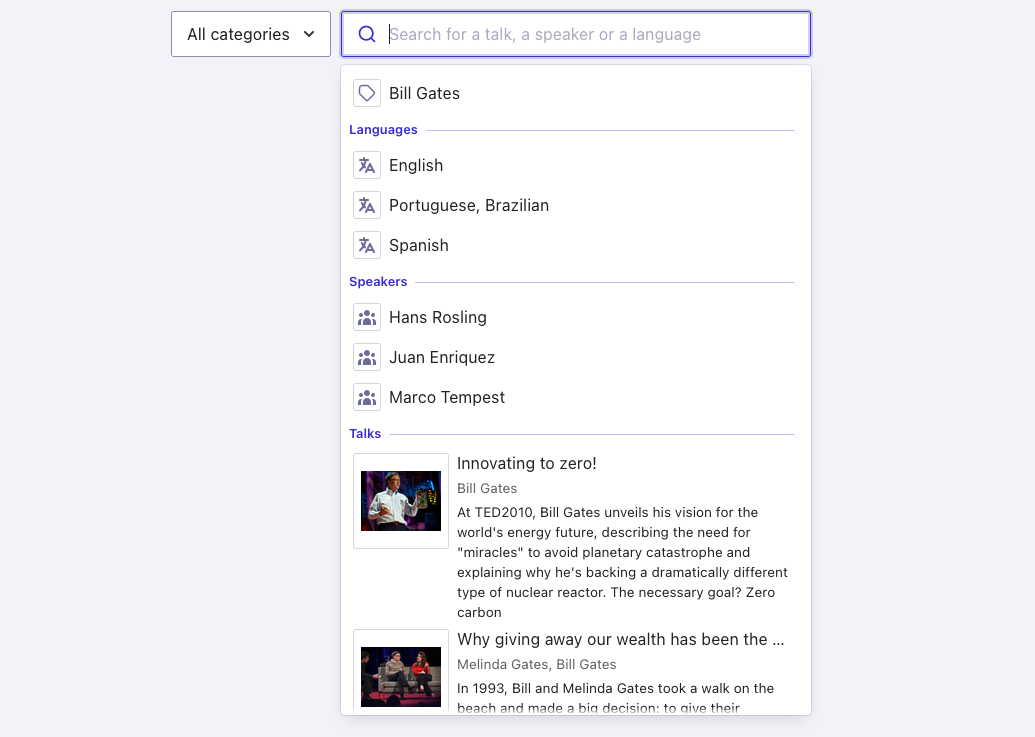Choose Portuguese, Brazilian language suggestion
Screen dimensions: 1035x737
[576, 206]
